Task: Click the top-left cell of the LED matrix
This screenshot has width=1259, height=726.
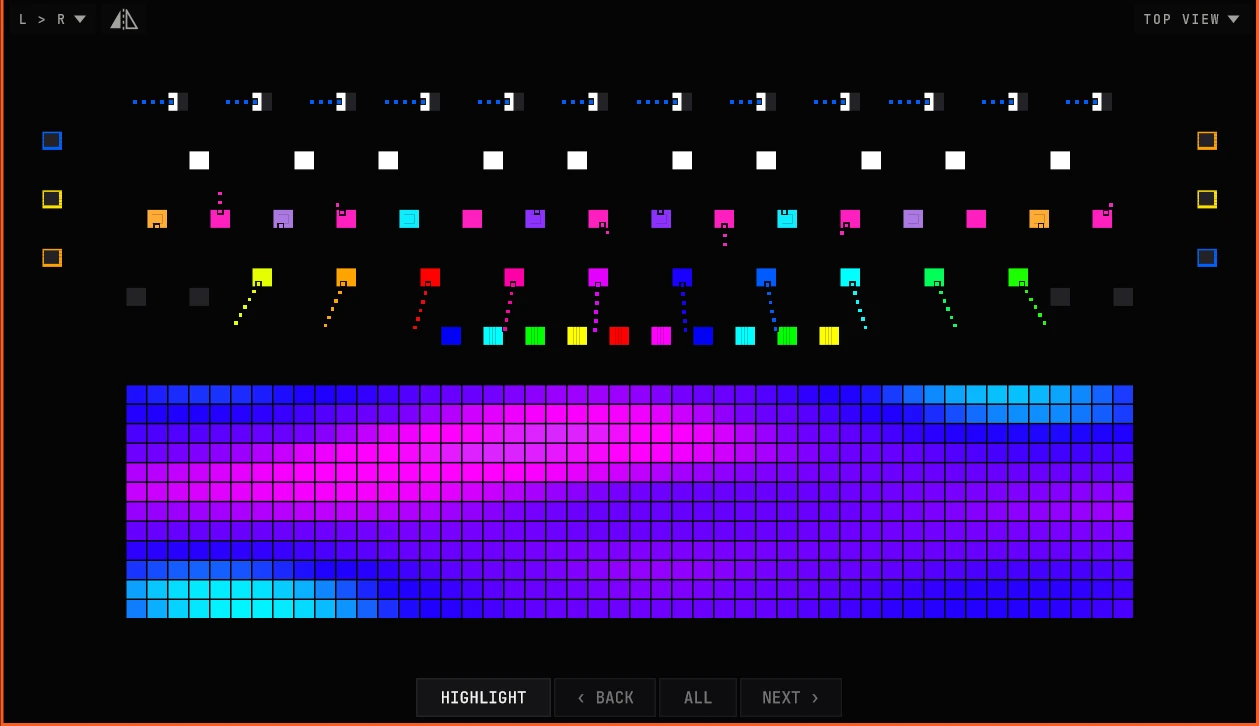Action: 136,394
